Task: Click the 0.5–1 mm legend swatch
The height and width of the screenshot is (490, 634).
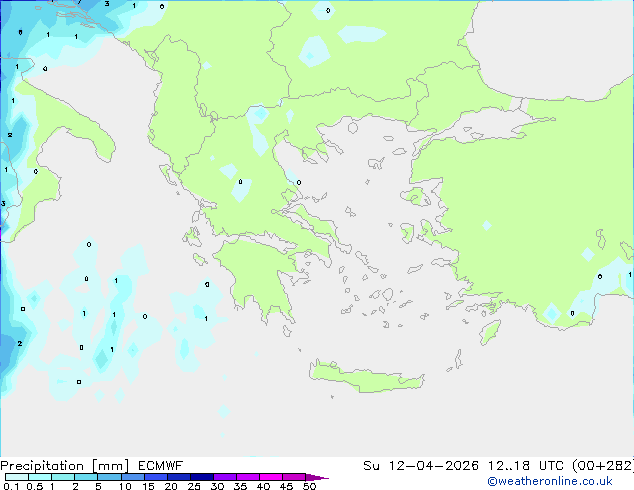Action: (40, 477)
